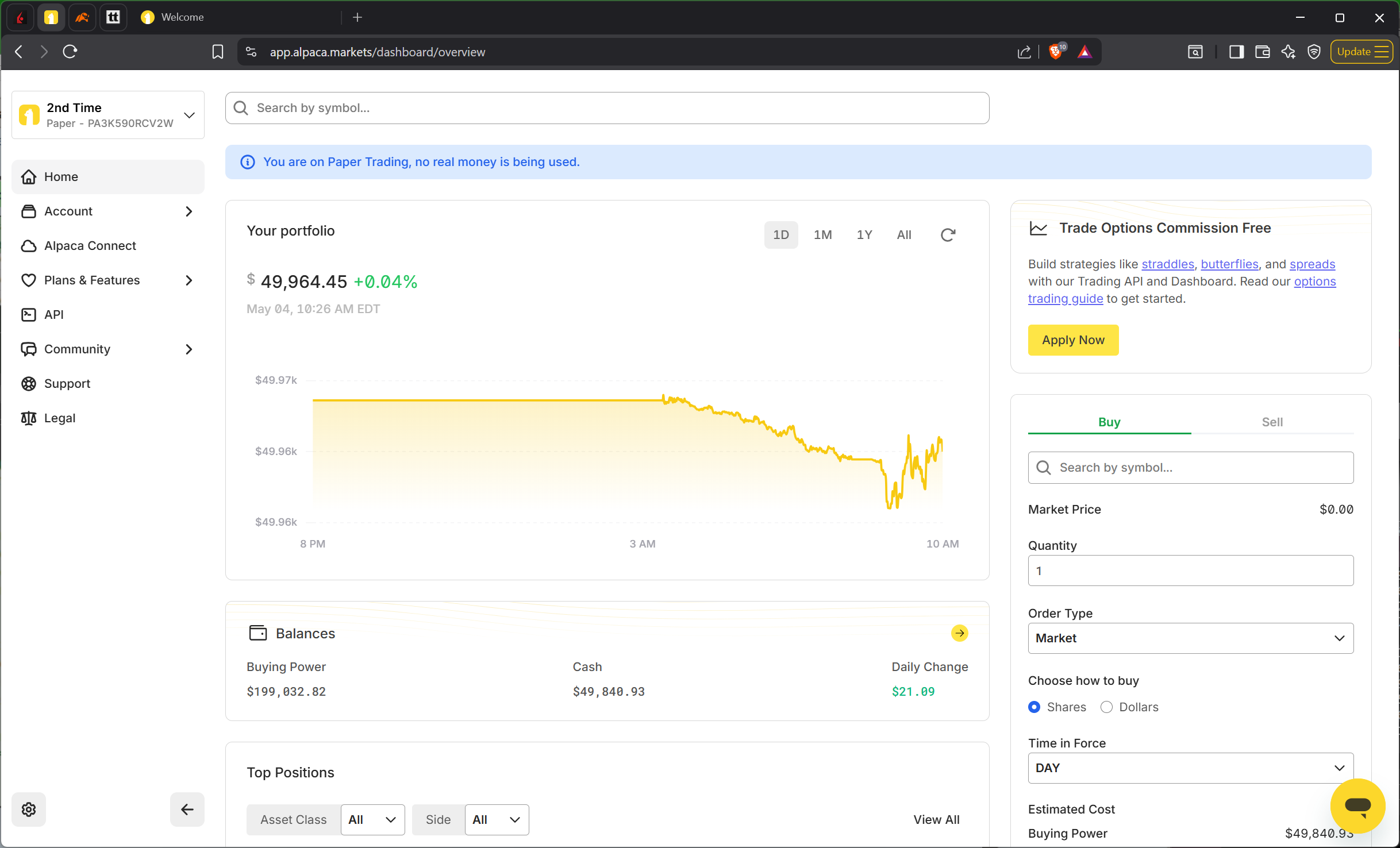Select the 1M chart range
This screenshot has width=1400, height=848.
pos(822,234)
